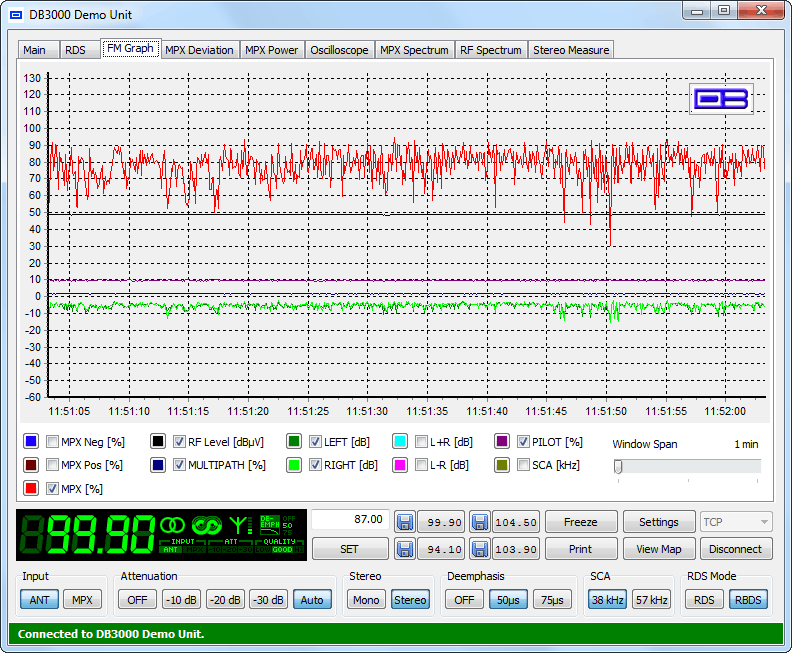Switch to the RF Spectrum tab

(491, 50)
